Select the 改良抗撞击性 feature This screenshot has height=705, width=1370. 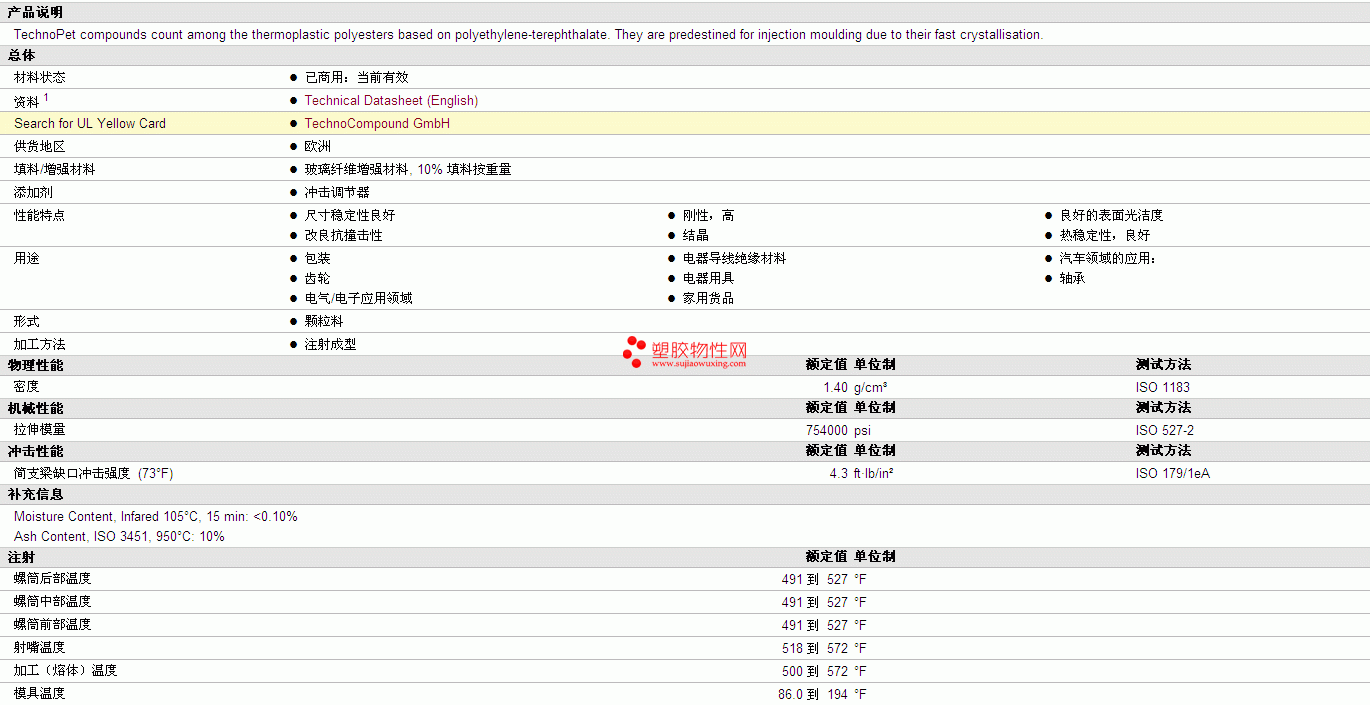point(343,235)
